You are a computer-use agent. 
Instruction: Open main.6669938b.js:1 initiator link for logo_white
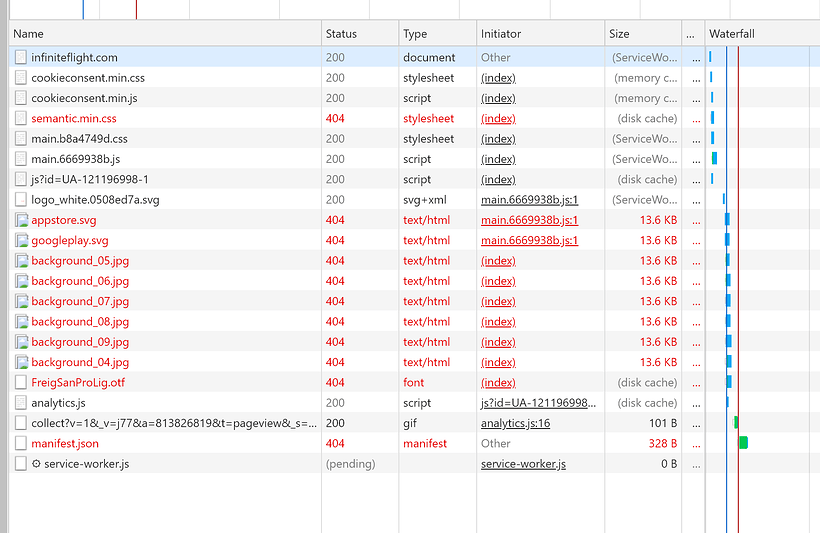click(x=529, y=199)
